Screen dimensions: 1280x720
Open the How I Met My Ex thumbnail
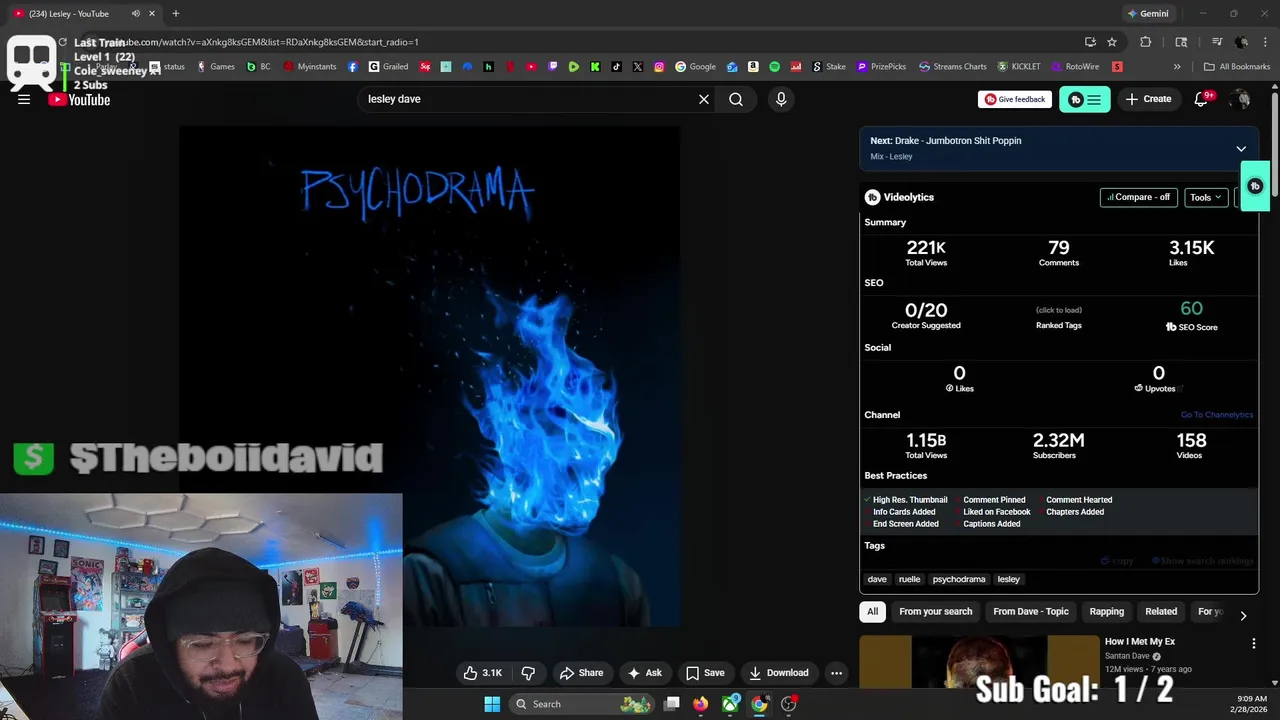pos(979,662)
